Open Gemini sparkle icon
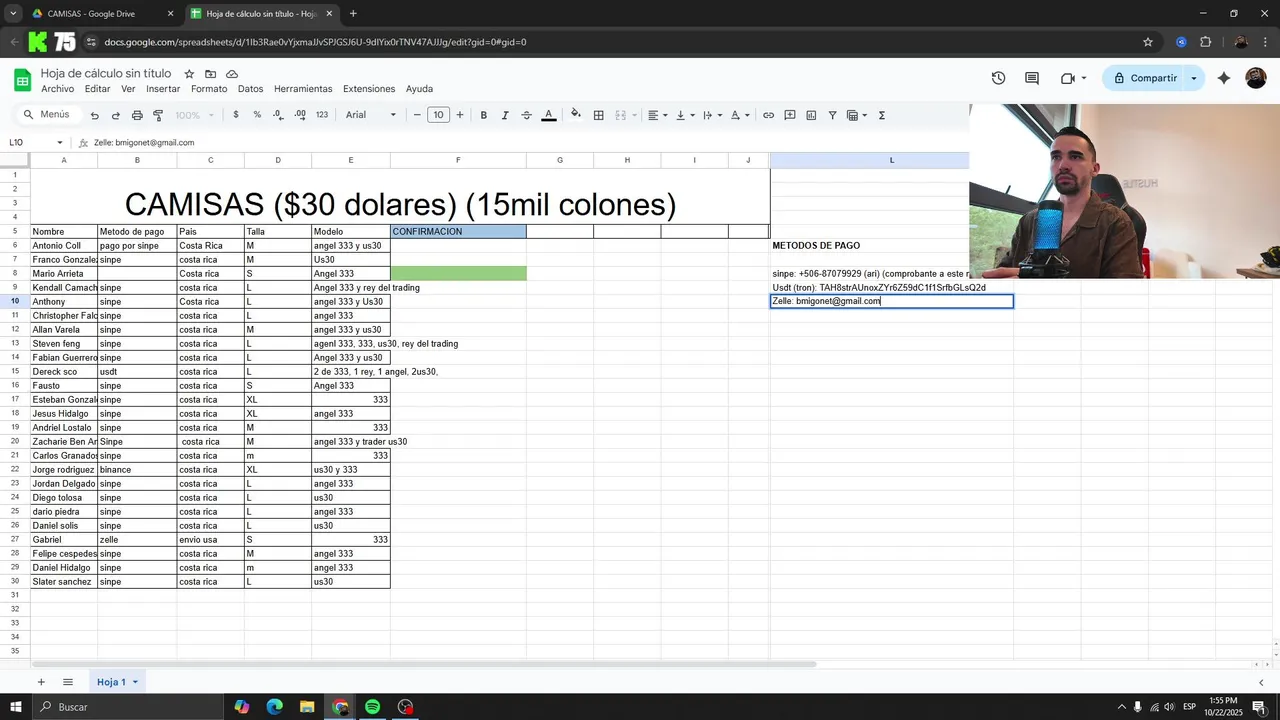Viewport: 1280px width, 720px height. click(x=1223, y=78)
